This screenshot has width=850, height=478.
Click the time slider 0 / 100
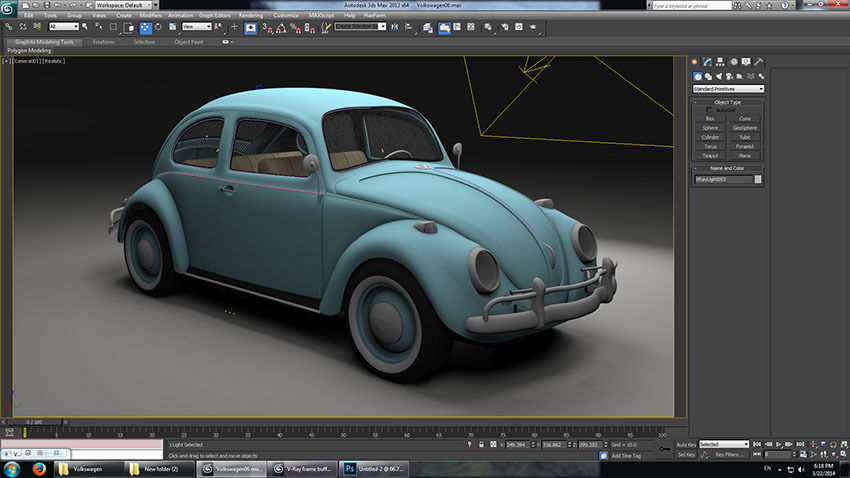(x=34, y=422)
